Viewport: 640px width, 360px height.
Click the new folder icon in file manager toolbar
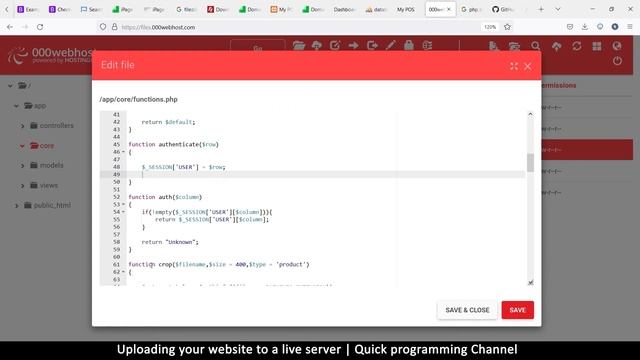coord(299,45)
